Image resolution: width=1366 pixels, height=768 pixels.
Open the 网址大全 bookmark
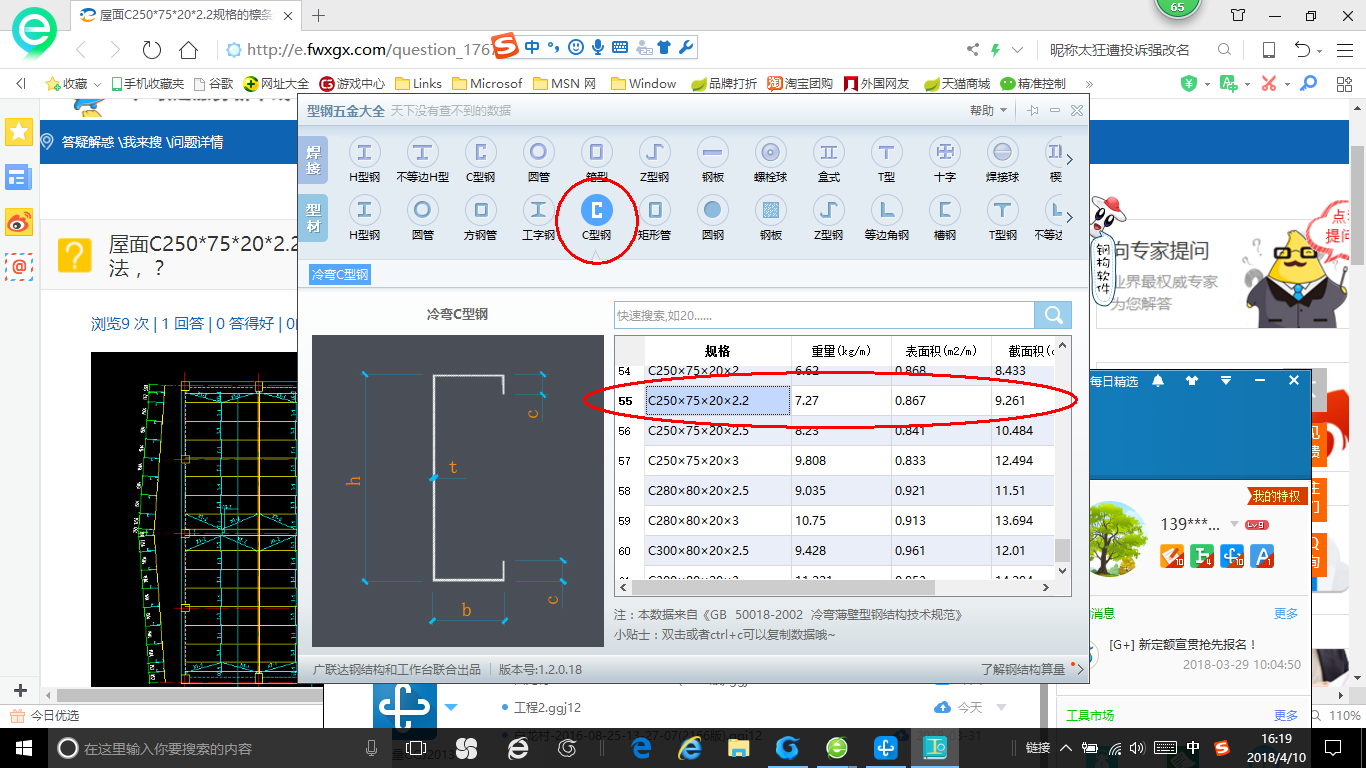[x=277, y=84]
